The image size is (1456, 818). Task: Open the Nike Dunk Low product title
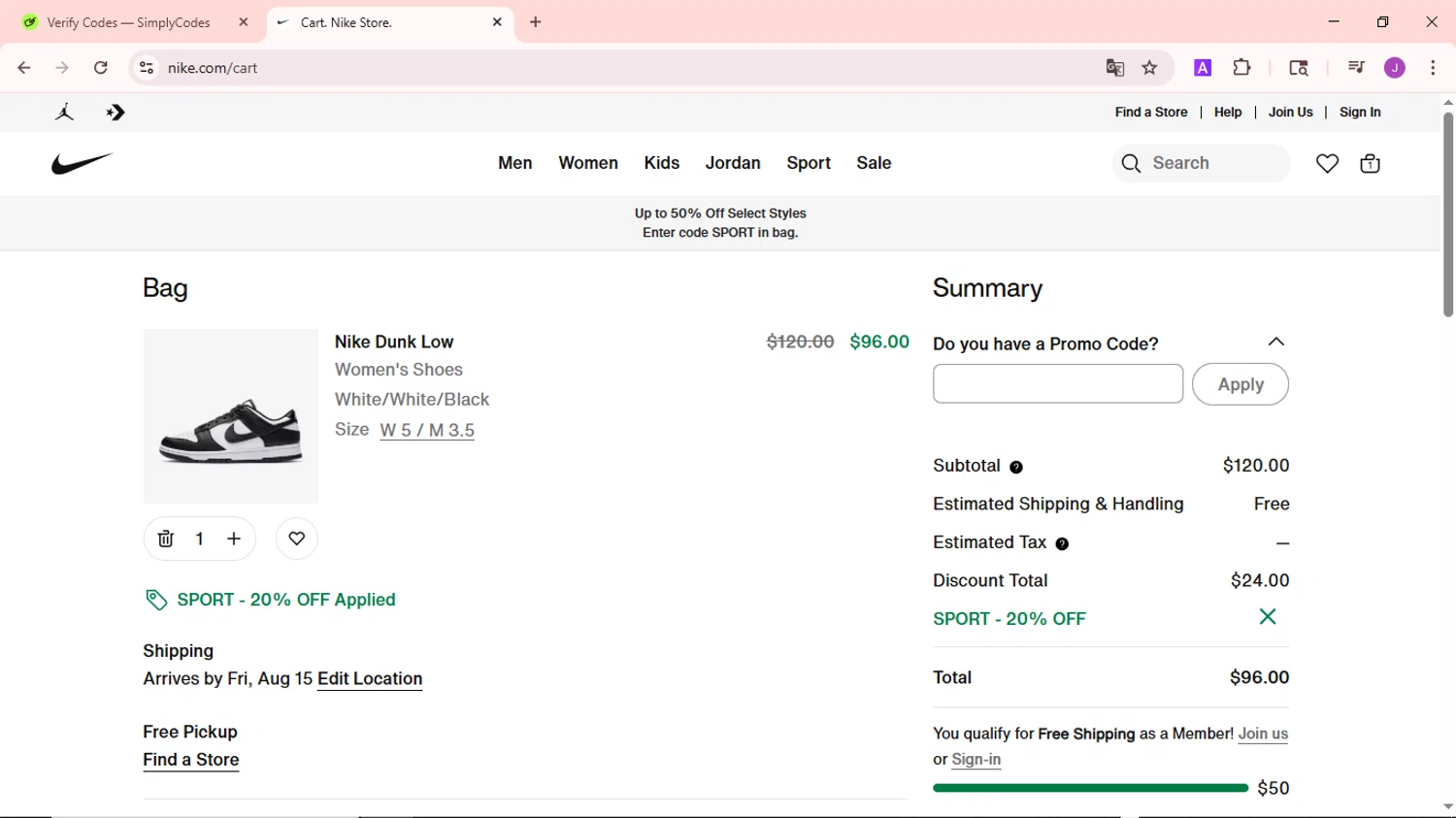[x=394, y=342]
